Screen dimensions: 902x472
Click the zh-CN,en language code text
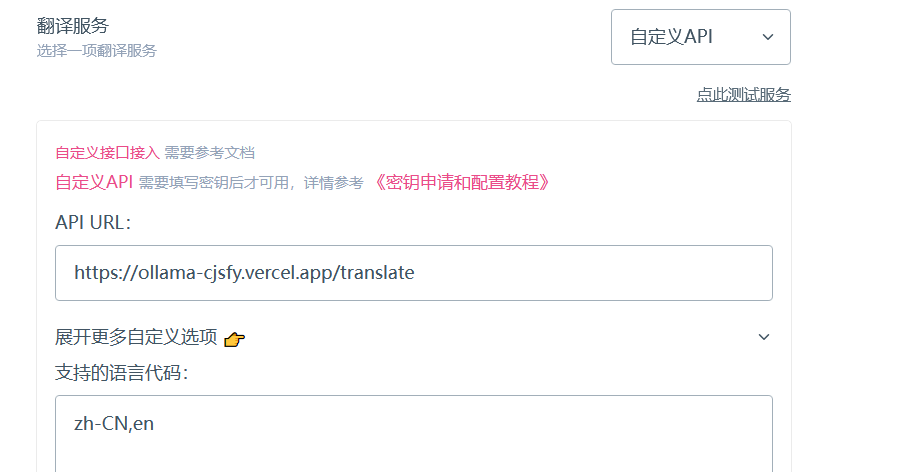(114, 424)
